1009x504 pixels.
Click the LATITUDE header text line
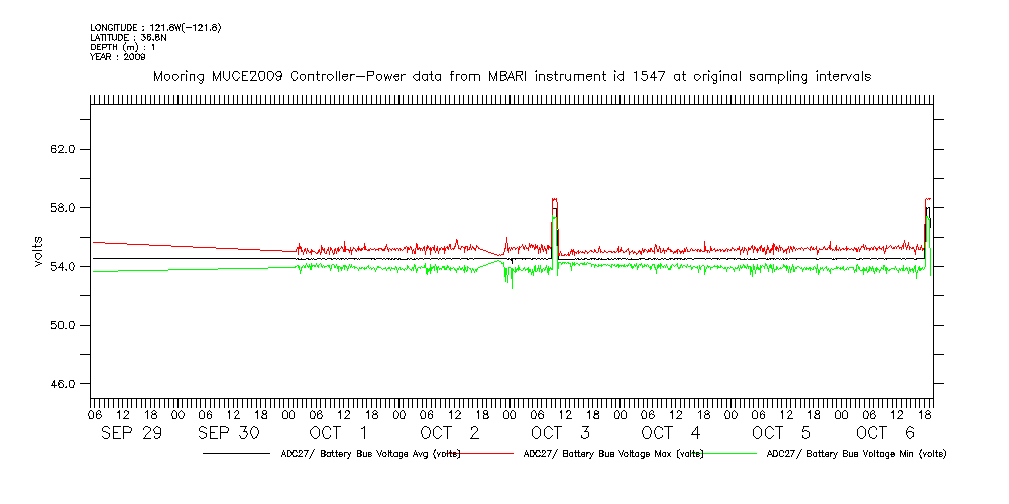[x=127, y=37]
